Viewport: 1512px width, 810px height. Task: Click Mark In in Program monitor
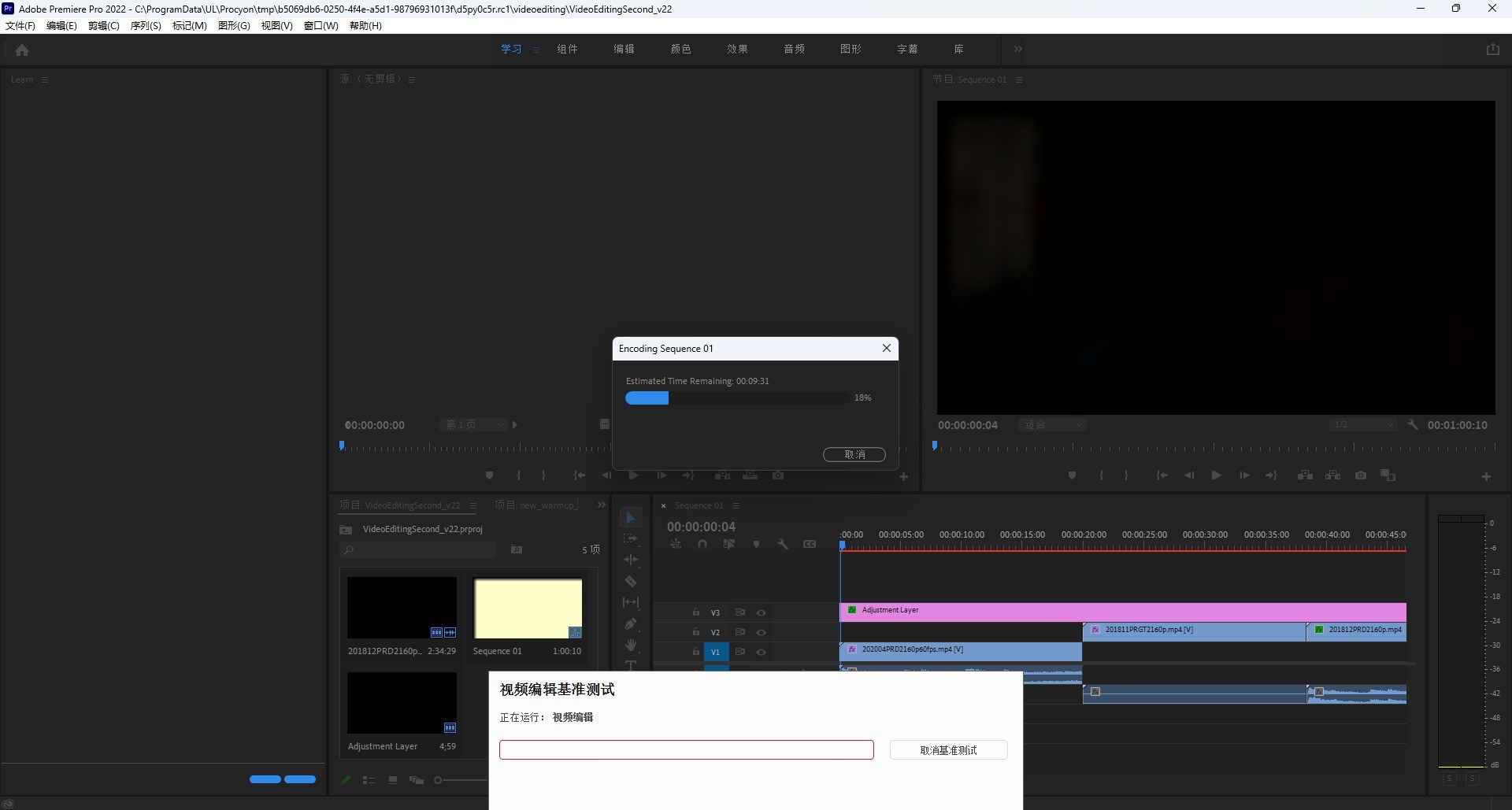click(1101, 475)
